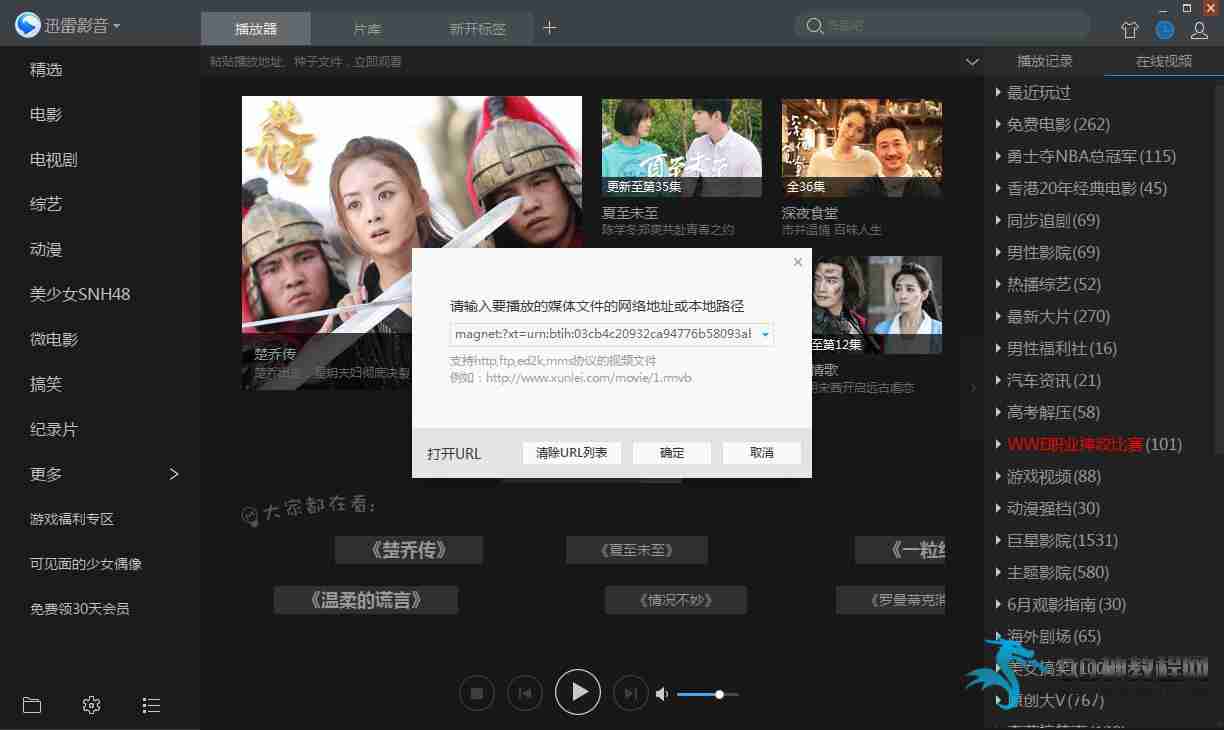Viewport: 1224px width, 730px height.
Task: Click the magnet URL input field
Action: (x=603, y=334)
